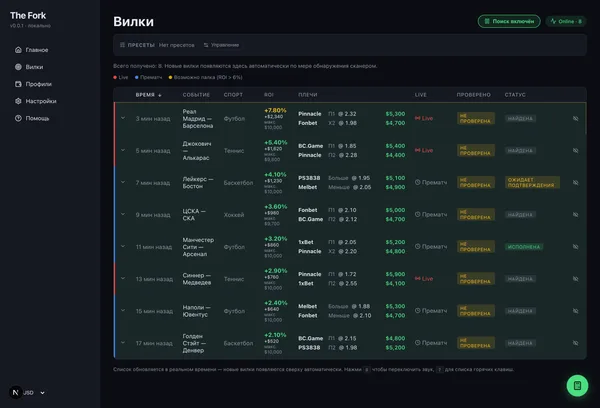The height and width of the screenshot is (408, 600).
Task: Click НАЙДЕНА status in Джокович — Алькарас row
Action: pos(520,150)
